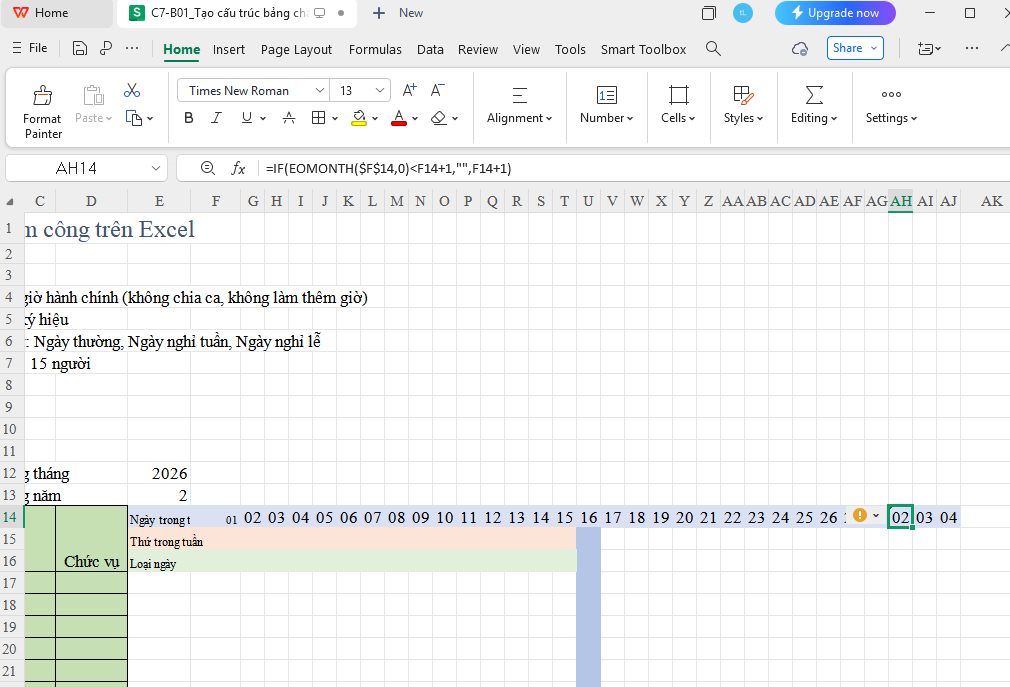
Task: Click inside the formula bar input
Action: [600, 168]
